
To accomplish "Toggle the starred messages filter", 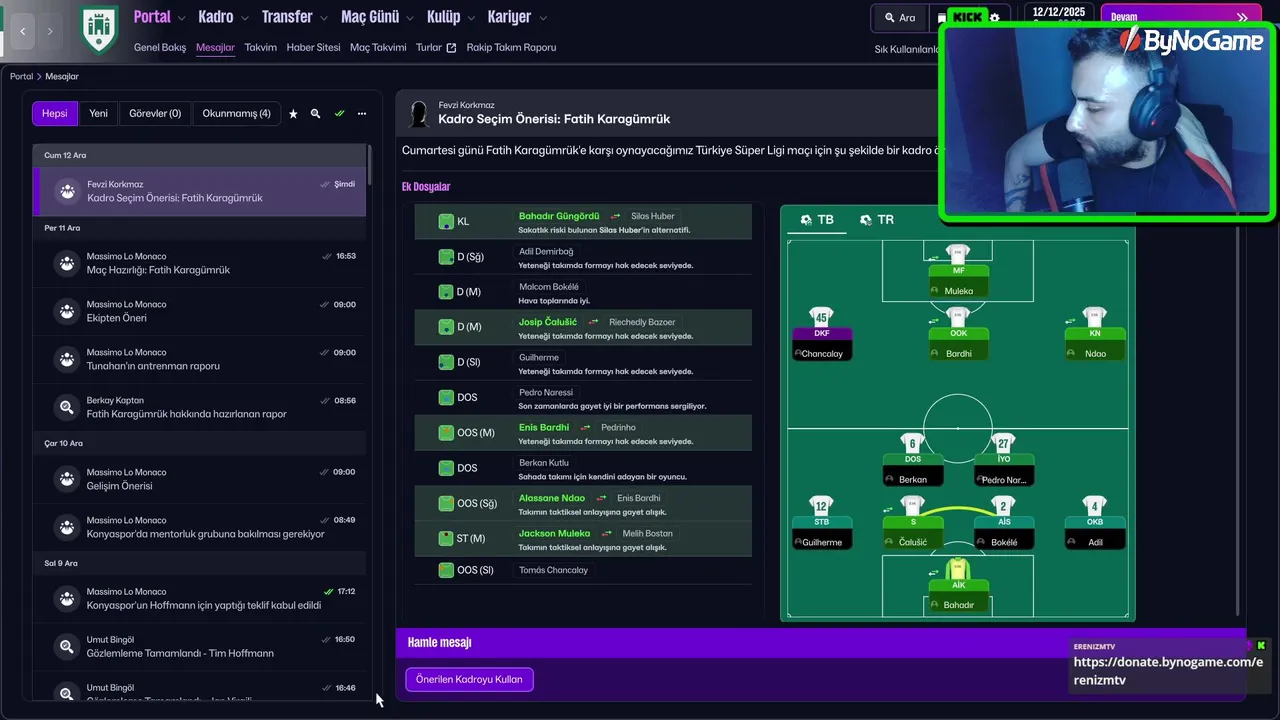I will [293, 114].
